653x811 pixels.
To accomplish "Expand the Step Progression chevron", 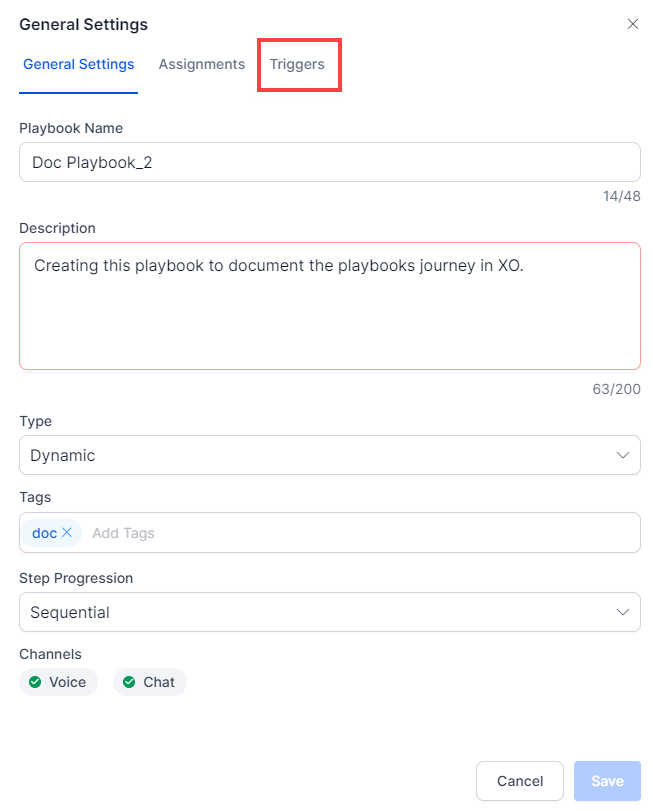I will (x=623, y=612).
